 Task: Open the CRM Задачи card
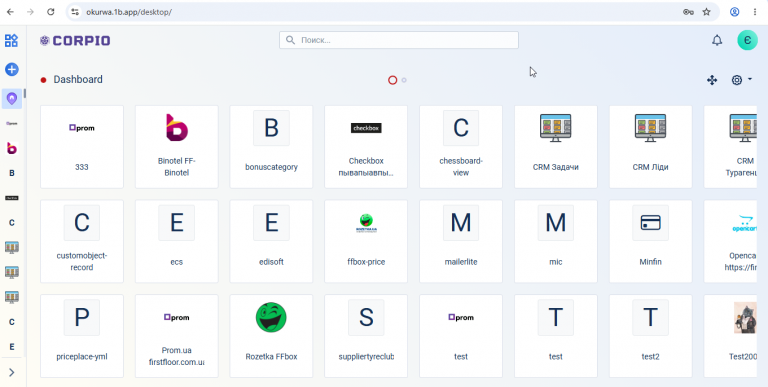coord(556,146)
